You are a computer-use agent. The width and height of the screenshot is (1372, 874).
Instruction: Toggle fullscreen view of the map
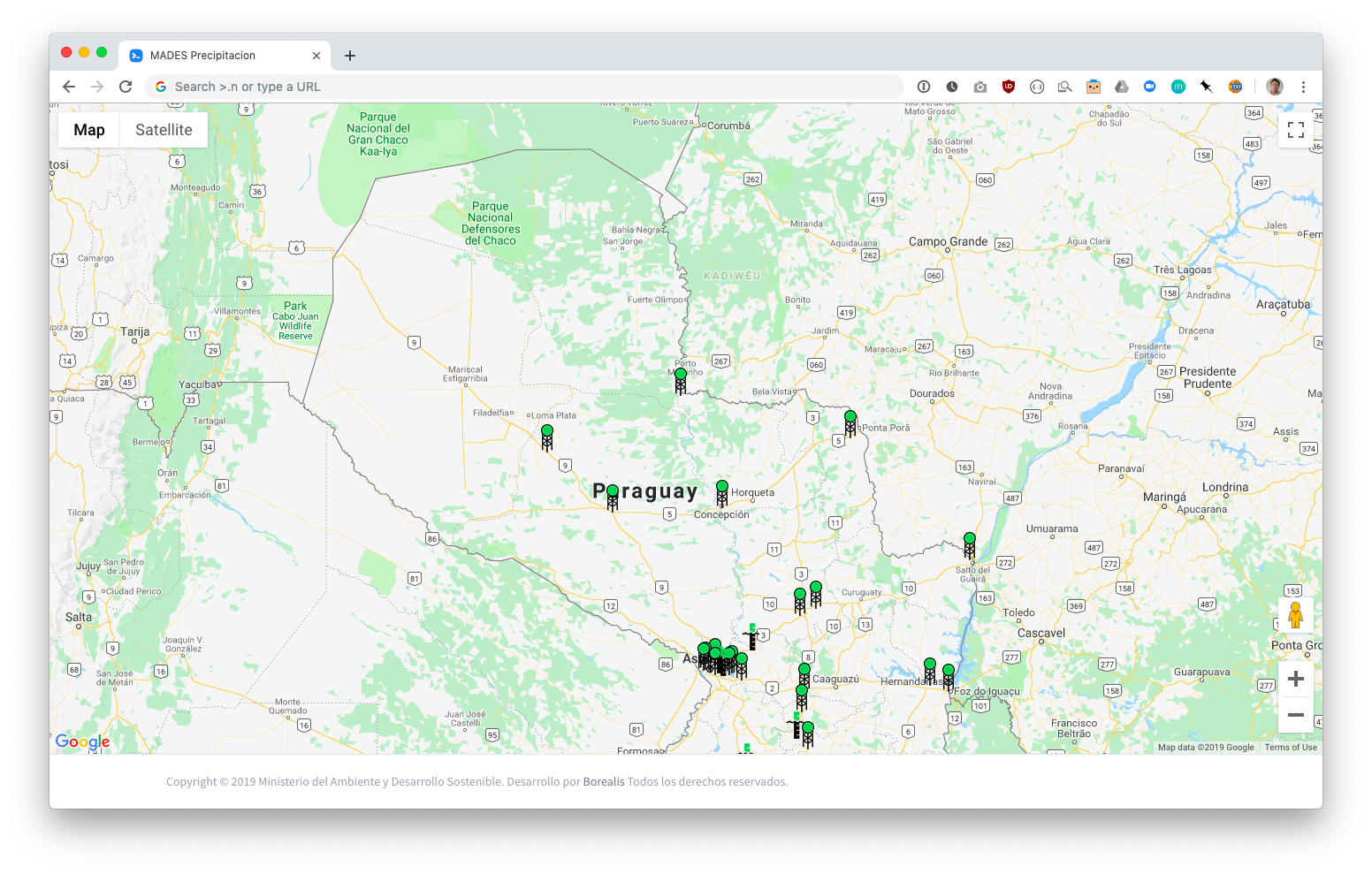point(1295,130)
